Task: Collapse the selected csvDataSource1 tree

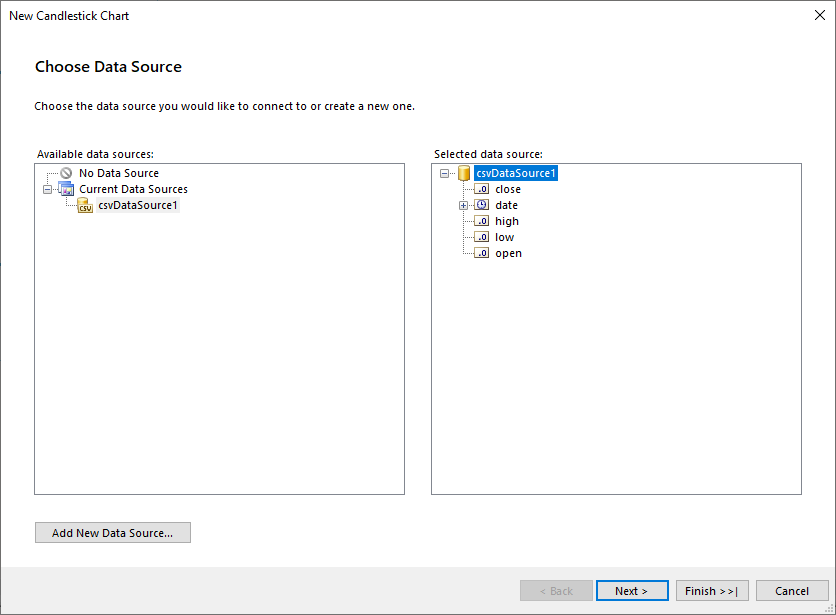Action: [x=444, y=172]
